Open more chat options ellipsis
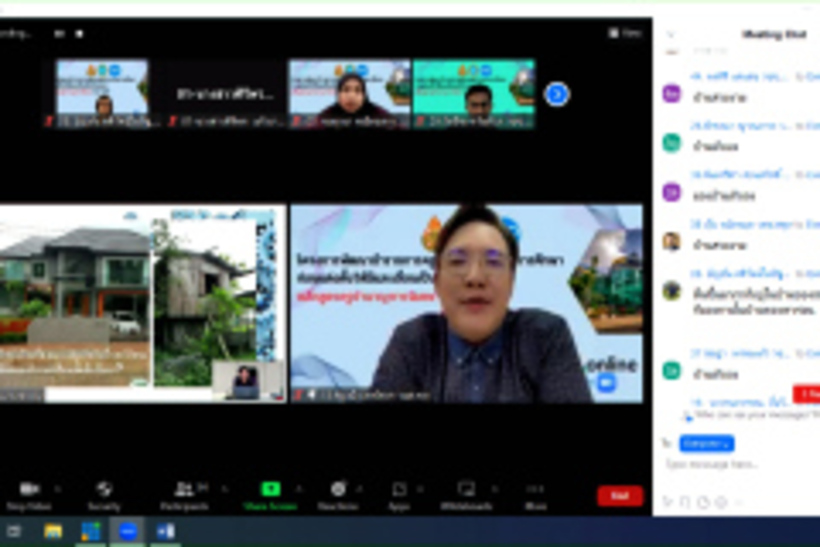Screen dimensions: 820x547 click(739, 502)
